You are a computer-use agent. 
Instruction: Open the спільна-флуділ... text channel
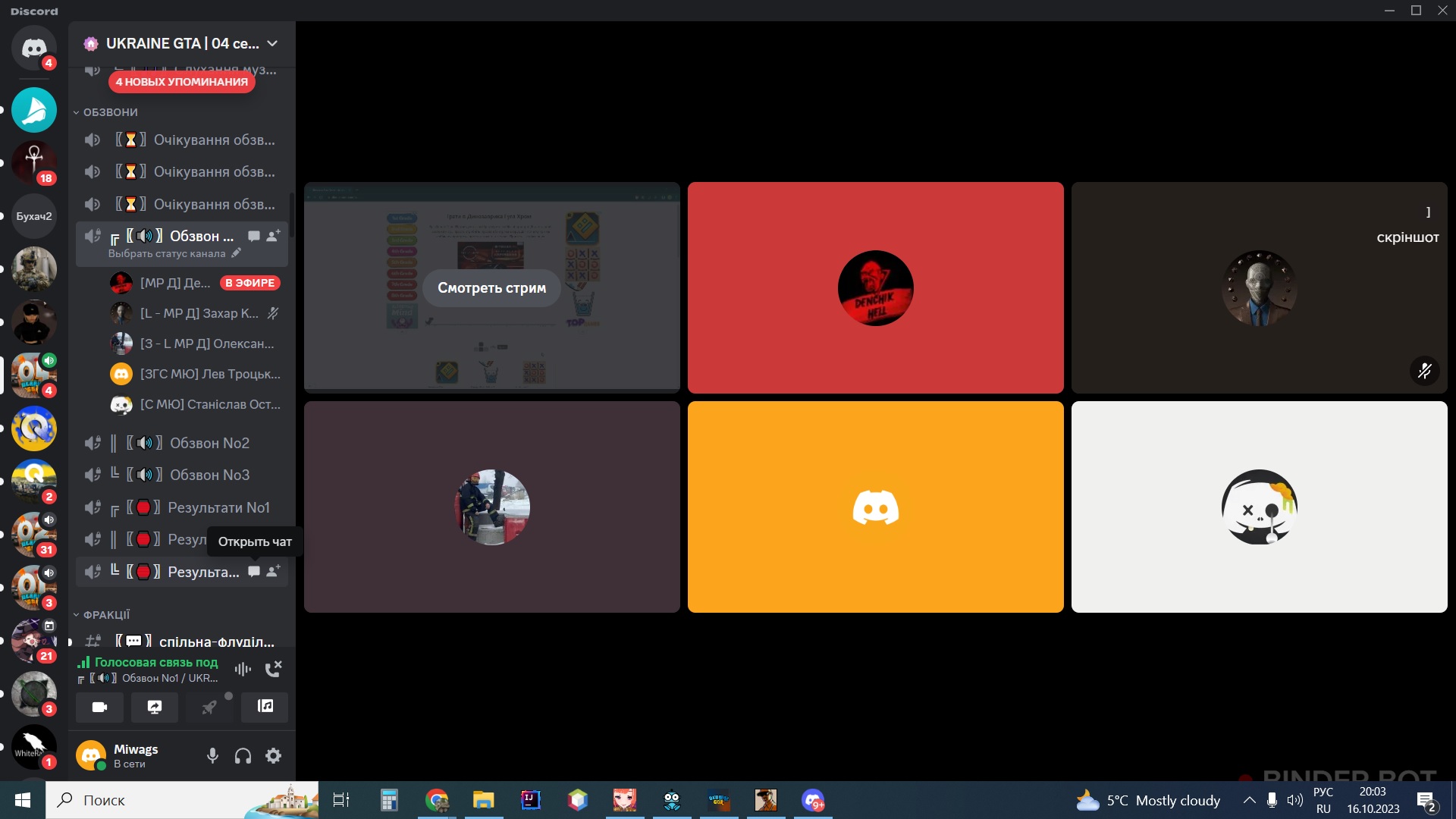[x=182, y=642]
